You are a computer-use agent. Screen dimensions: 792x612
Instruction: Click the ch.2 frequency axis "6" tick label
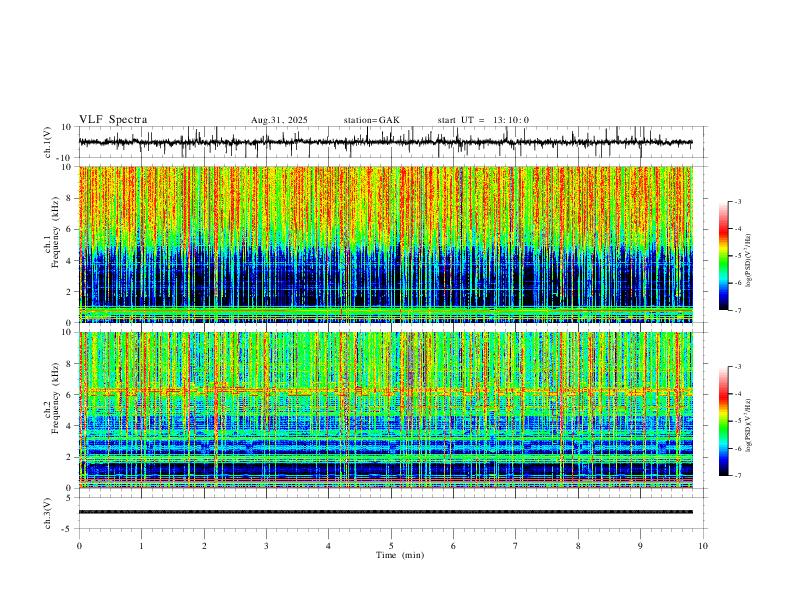point(70,394)
